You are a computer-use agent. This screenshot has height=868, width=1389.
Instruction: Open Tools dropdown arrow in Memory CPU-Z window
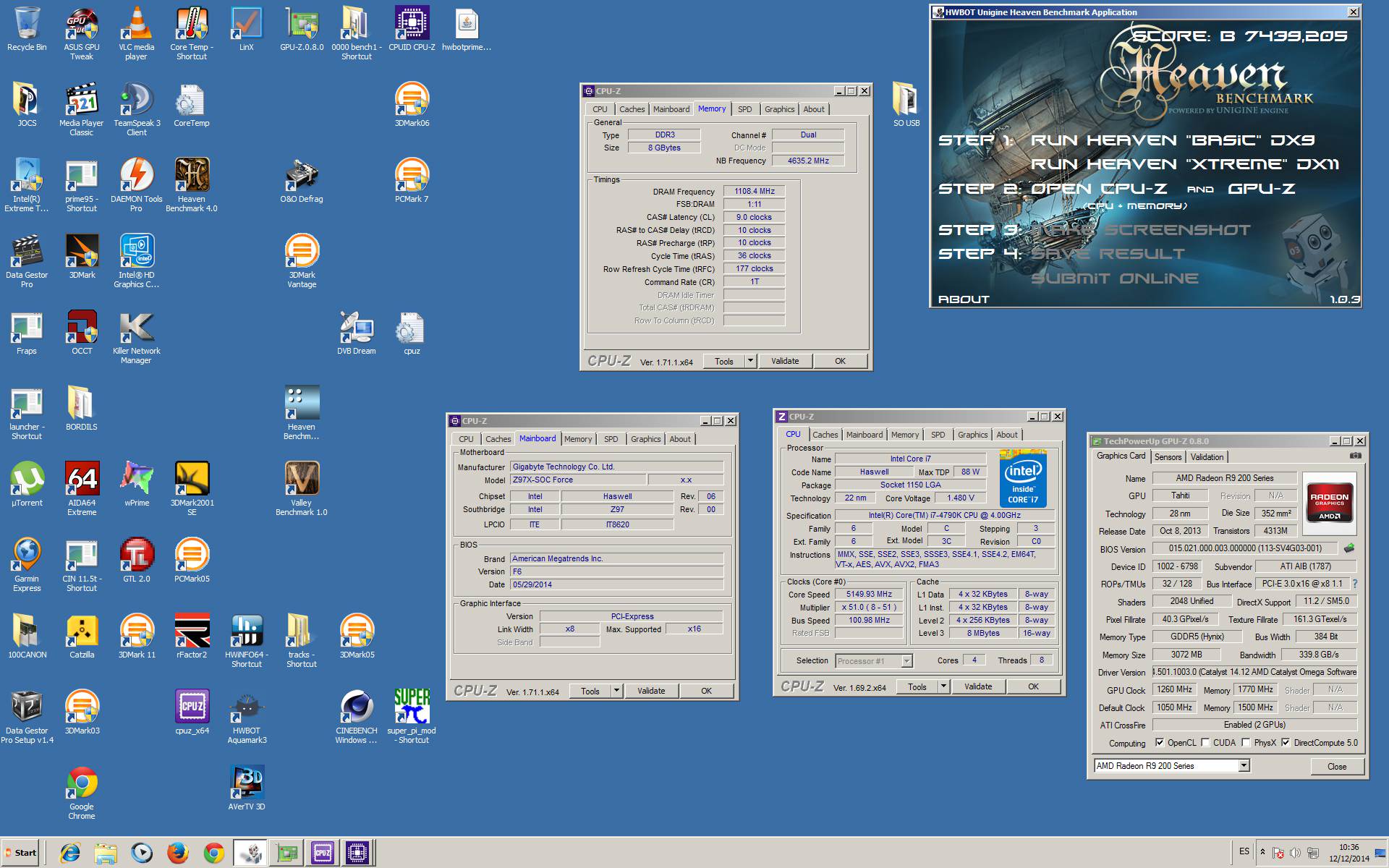tap(750, 361)
